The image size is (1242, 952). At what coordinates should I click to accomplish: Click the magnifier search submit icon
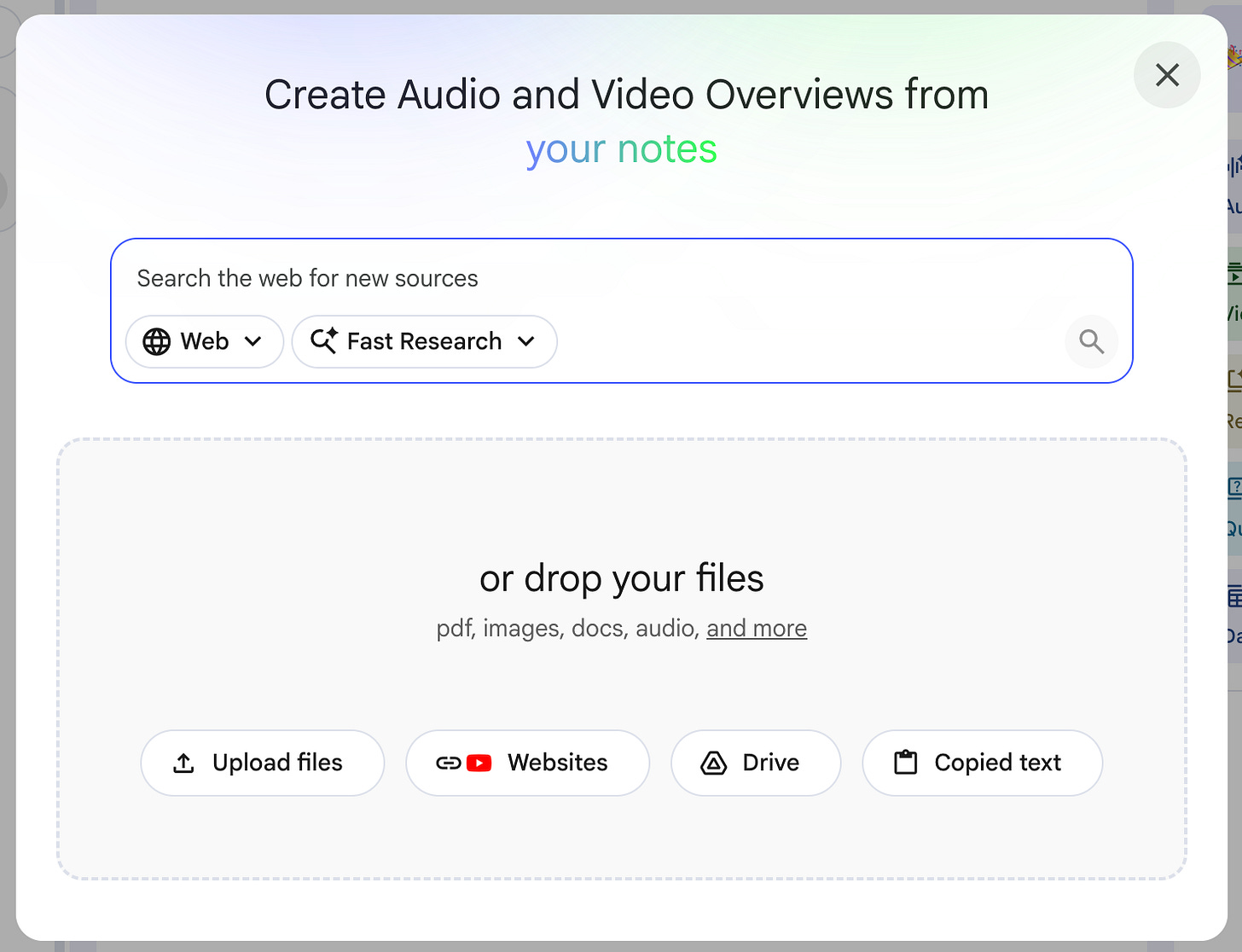[1091, 341]
